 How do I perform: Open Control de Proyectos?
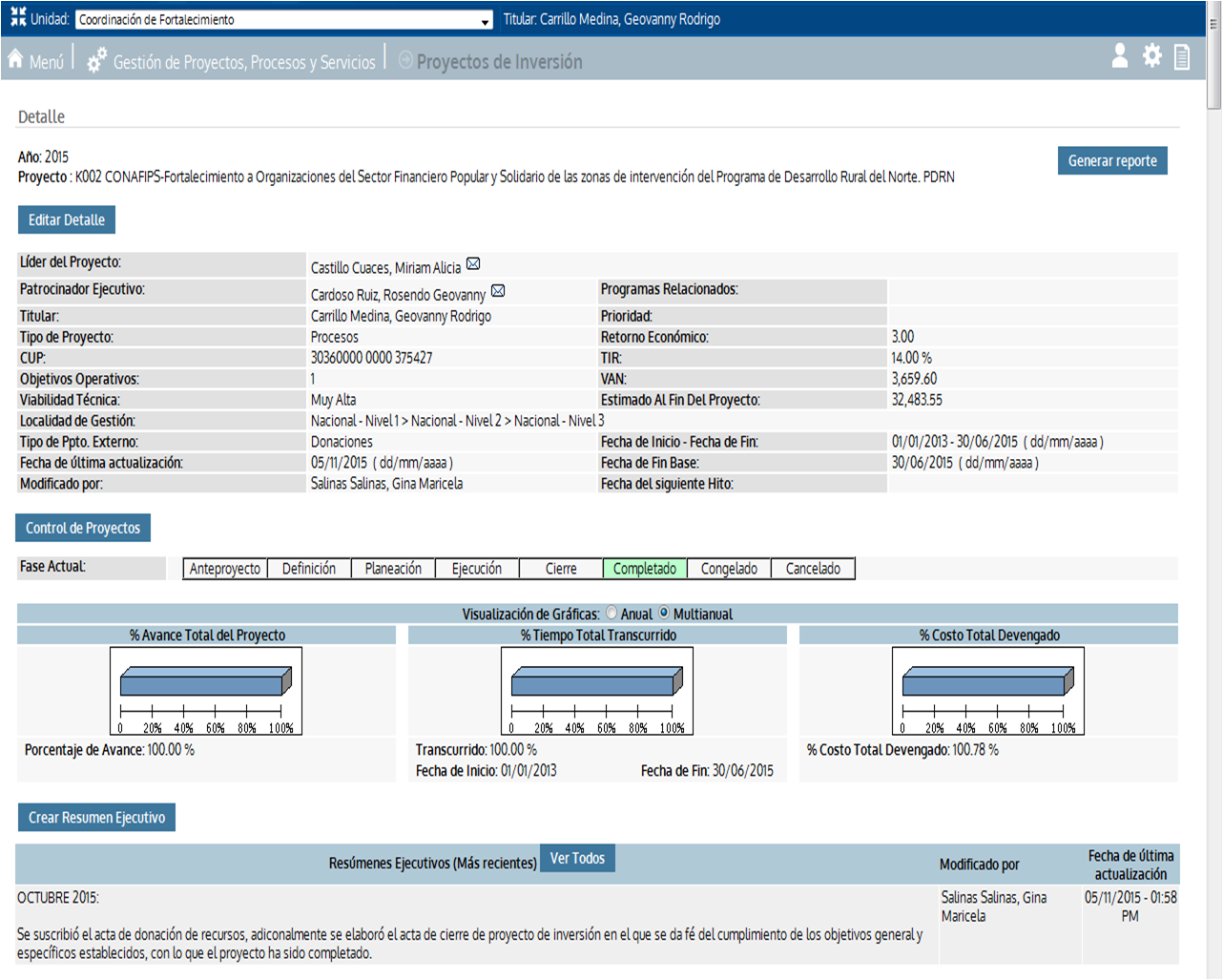click(x=83, y=529)
